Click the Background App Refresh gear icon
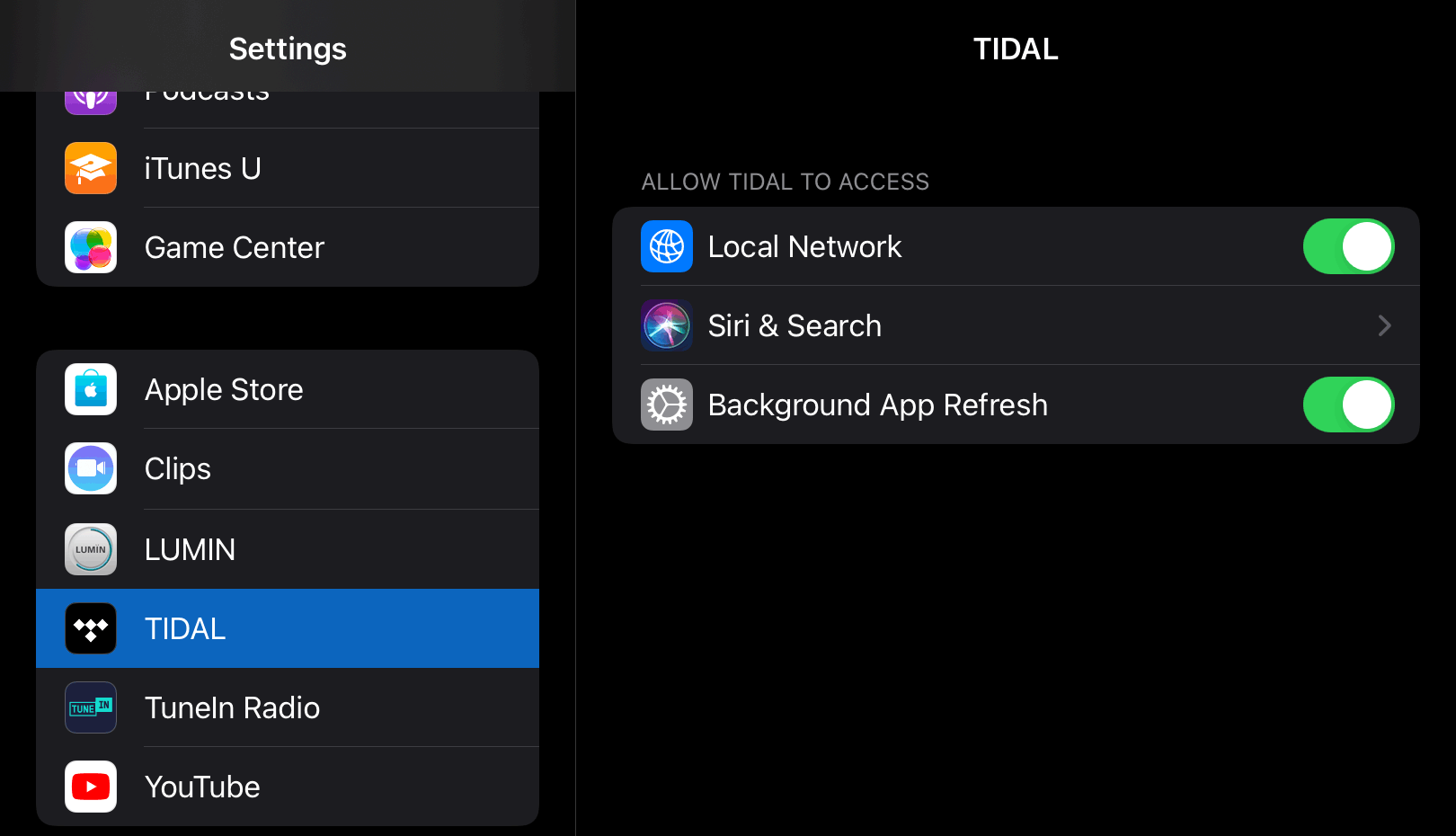The height and width of the screenshot is (836, 1456). coord(666,405)
